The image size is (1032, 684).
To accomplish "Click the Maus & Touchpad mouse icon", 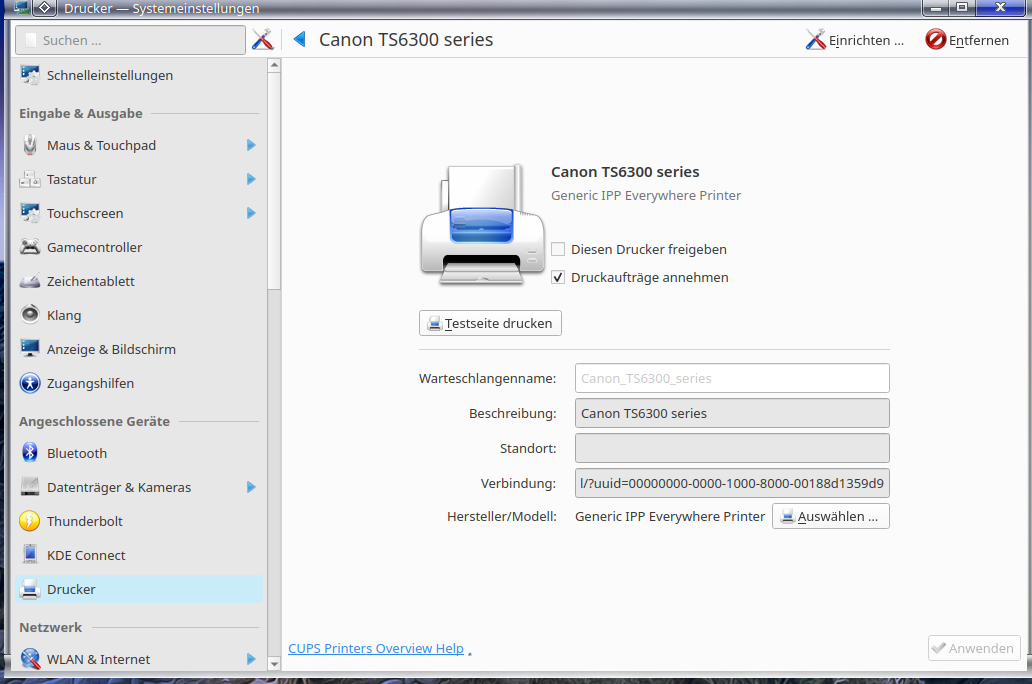I will (x=30, y=145).
